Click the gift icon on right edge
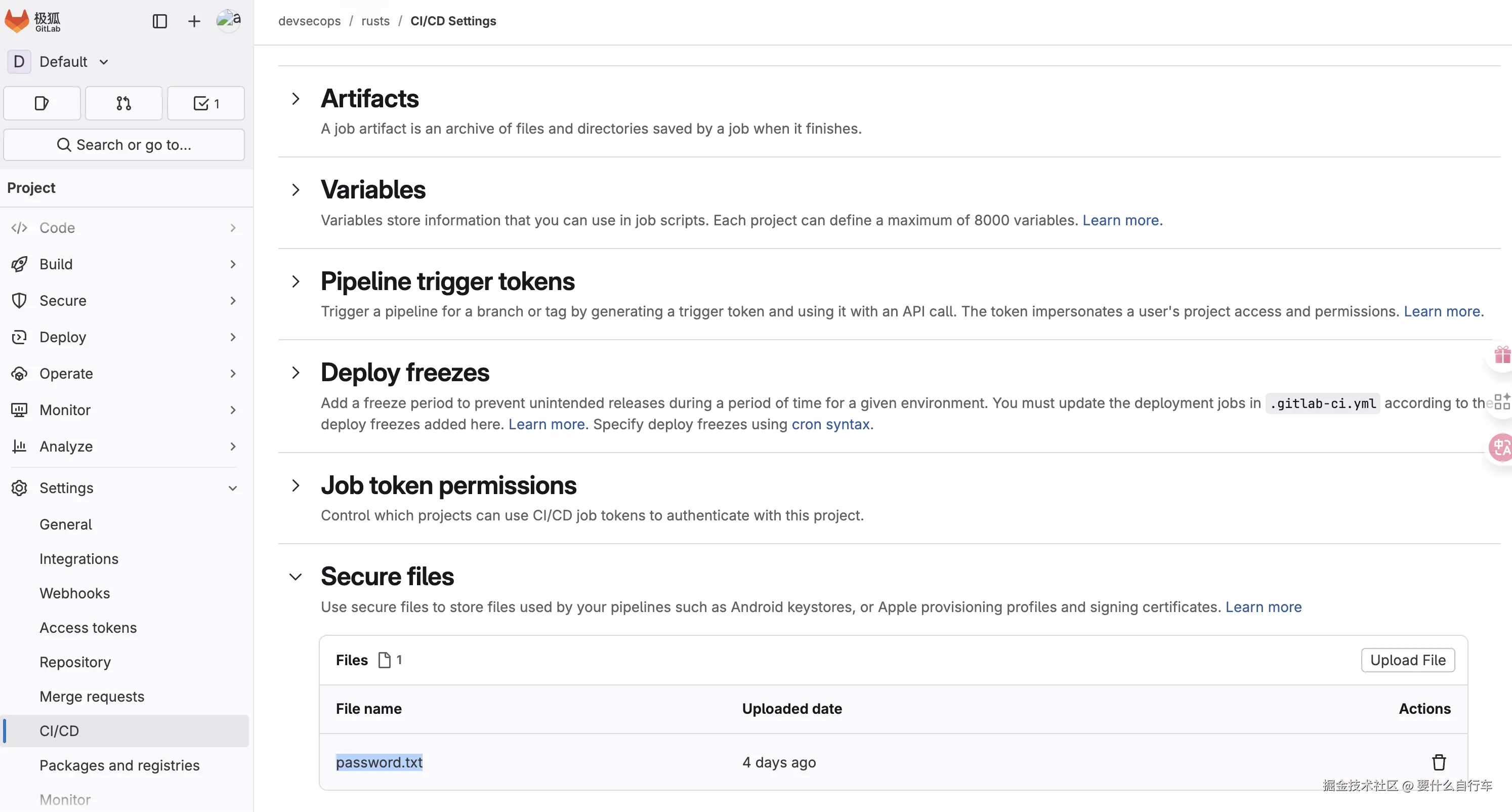Viewport: 1512px width, 812px height. click(x=1501, y=355)
